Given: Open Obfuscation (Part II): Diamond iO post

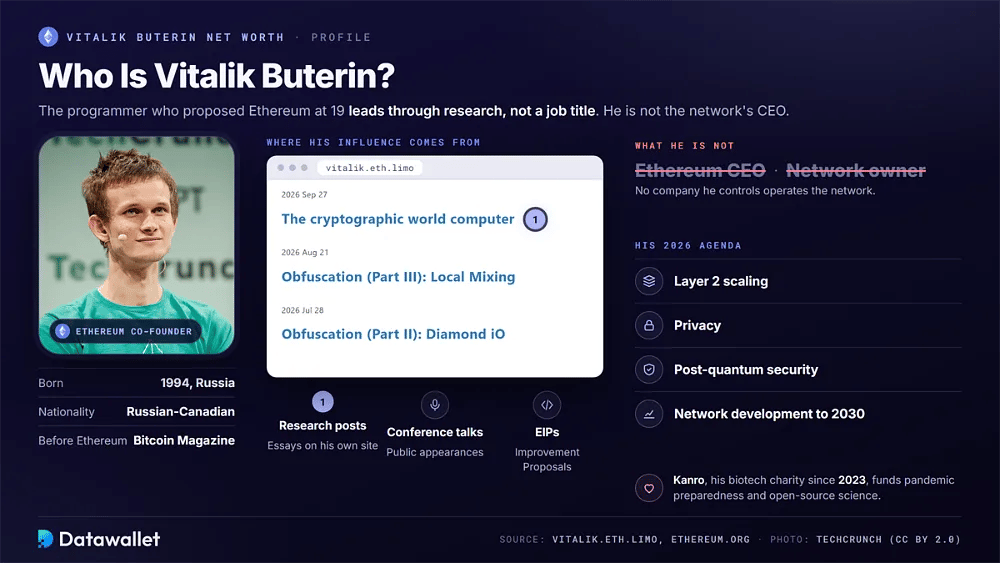Looking at the screenshot, I should point(393,334).
